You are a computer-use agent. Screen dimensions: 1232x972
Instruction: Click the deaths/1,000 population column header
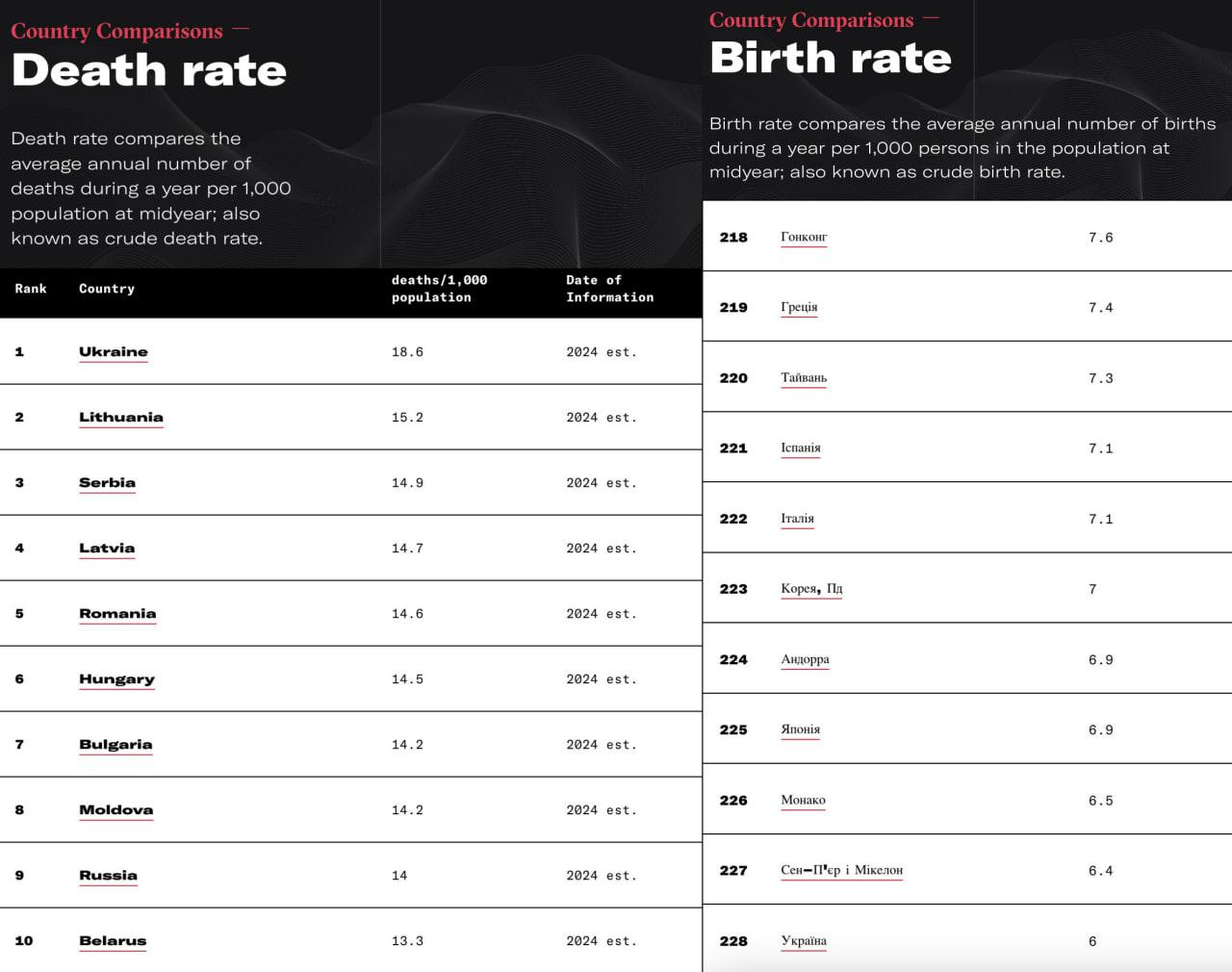(439, 289)
